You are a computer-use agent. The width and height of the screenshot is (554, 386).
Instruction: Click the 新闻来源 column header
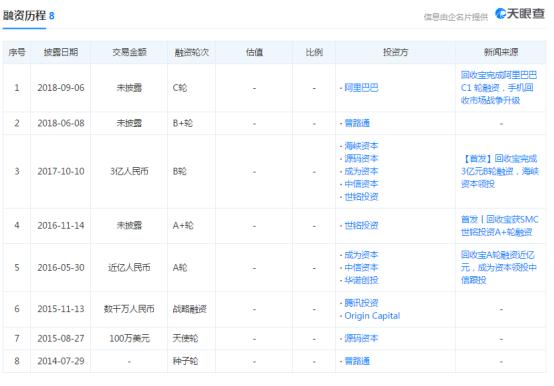tap(501, 52)
